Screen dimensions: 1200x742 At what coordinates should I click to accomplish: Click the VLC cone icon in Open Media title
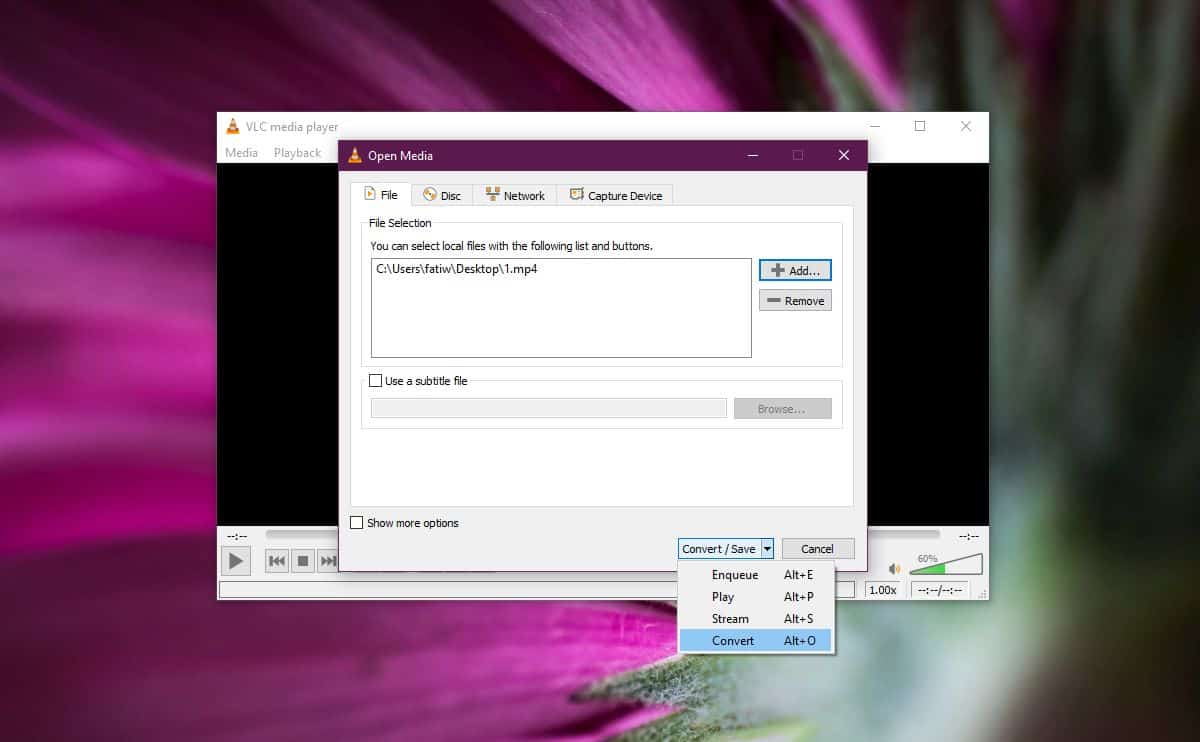(355, 155)
